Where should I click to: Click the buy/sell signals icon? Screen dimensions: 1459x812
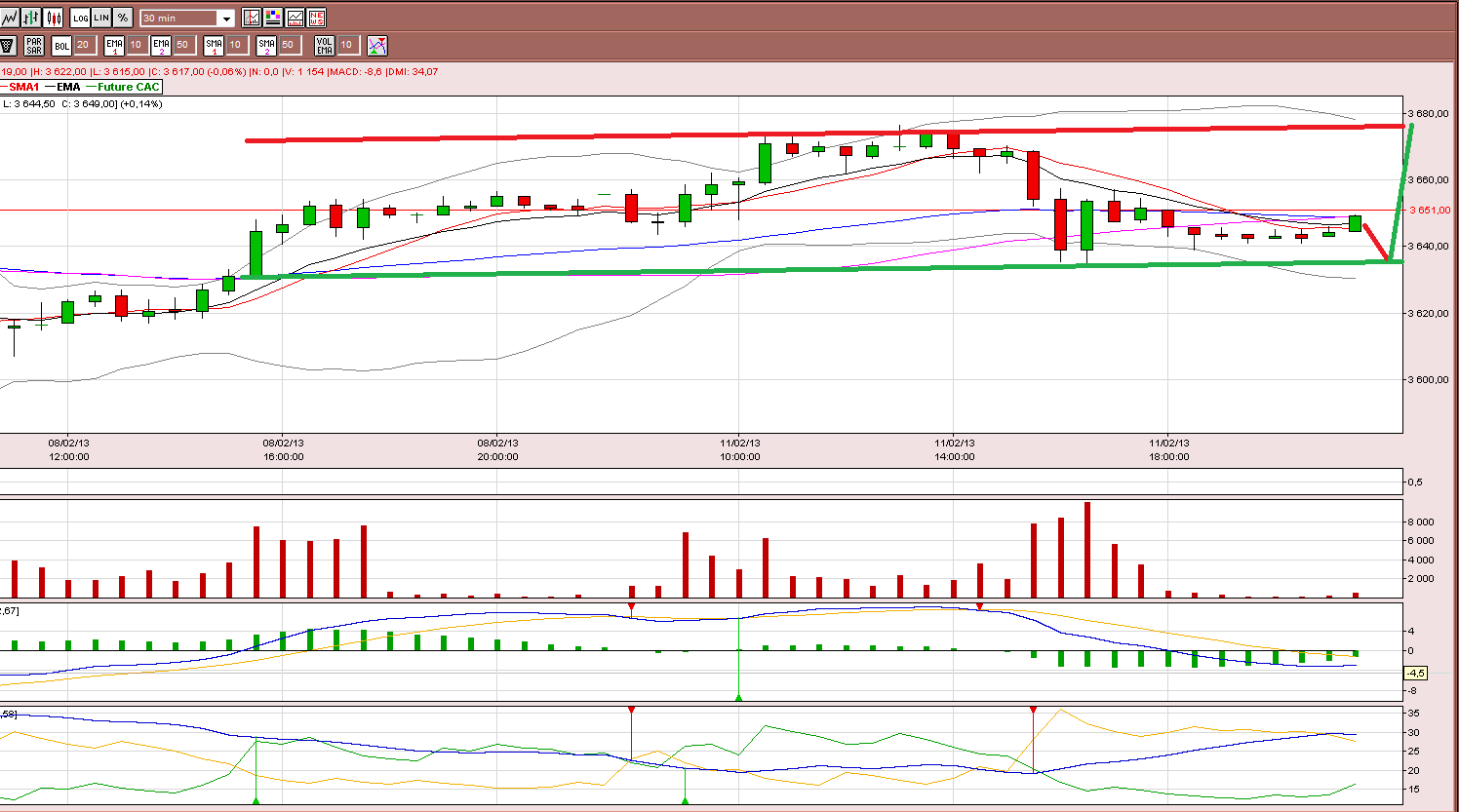pos(377,45)
